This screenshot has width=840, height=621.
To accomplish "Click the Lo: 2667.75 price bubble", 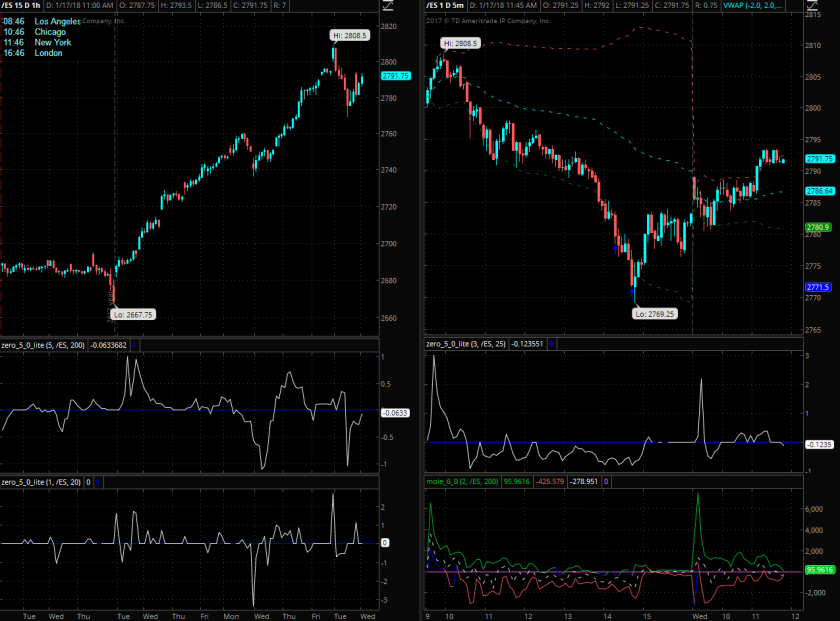I will coord(133,314).
